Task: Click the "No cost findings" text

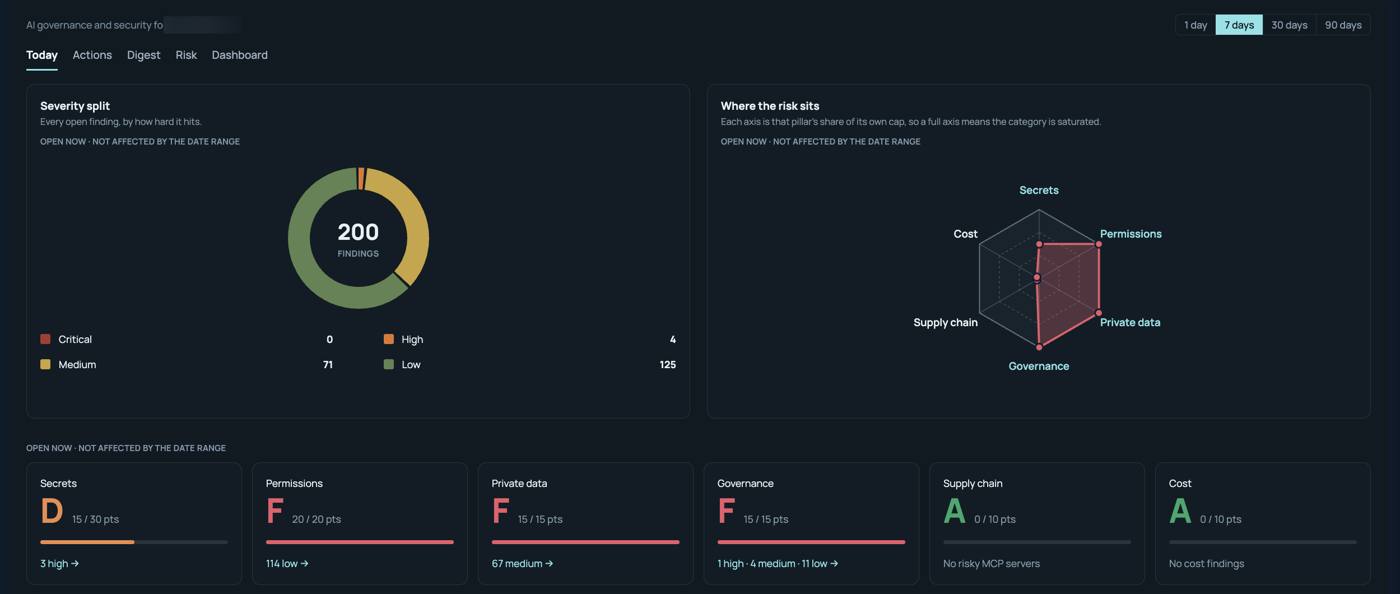Action: (1206, 564)
